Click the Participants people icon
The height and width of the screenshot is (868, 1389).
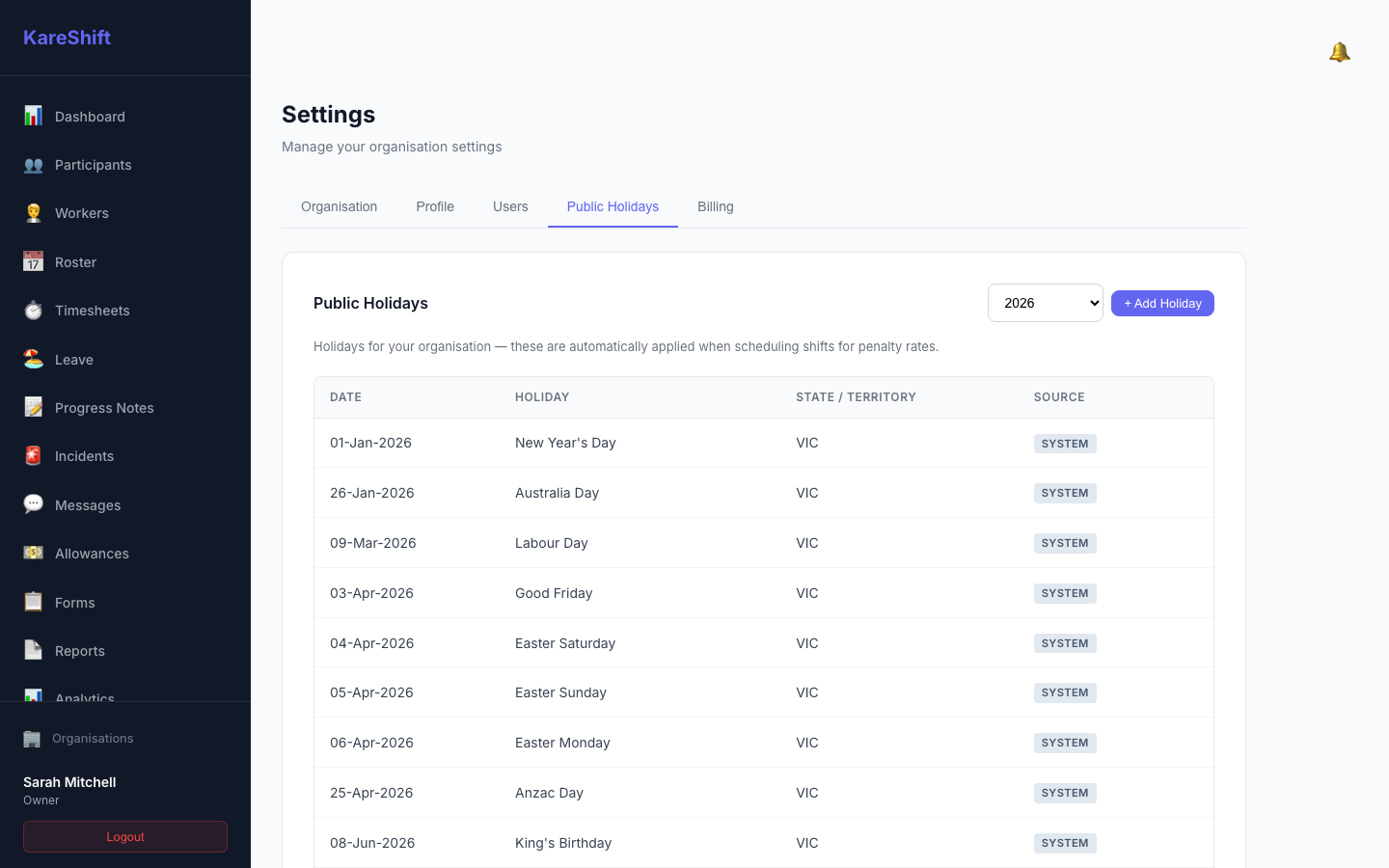click(x=33, y=165)
